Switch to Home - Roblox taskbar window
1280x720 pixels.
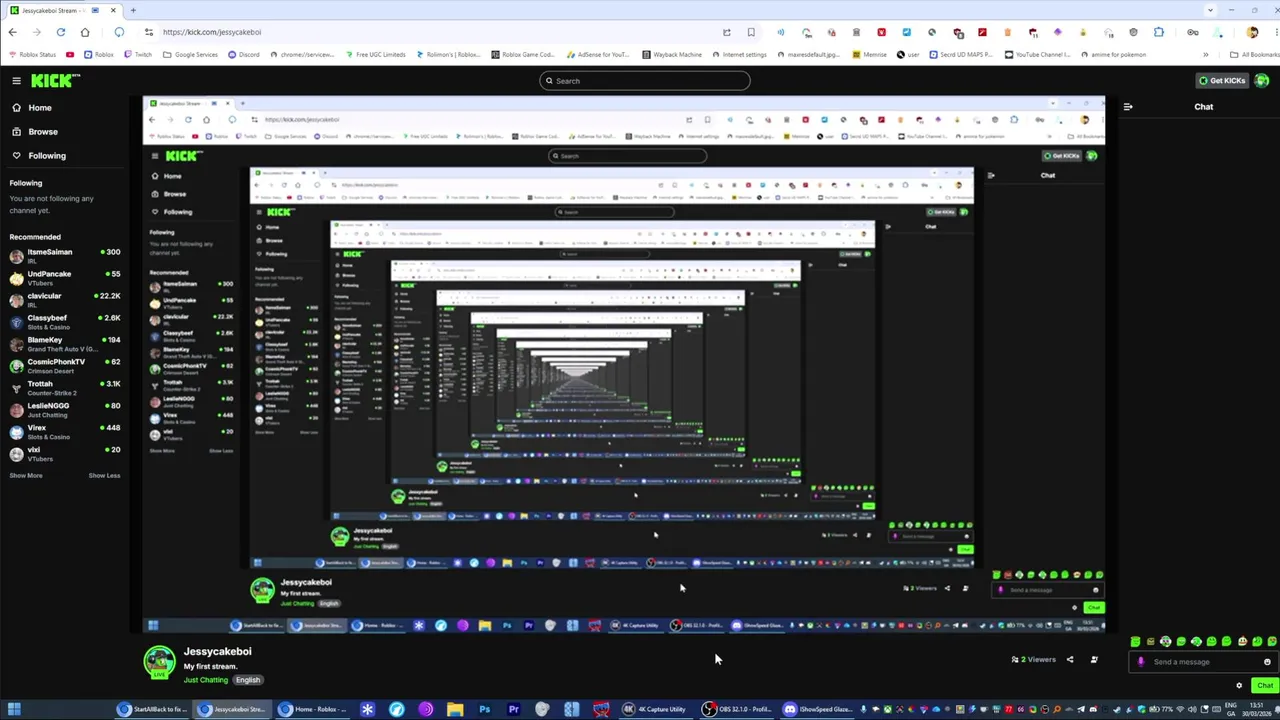tap(313, 710)
